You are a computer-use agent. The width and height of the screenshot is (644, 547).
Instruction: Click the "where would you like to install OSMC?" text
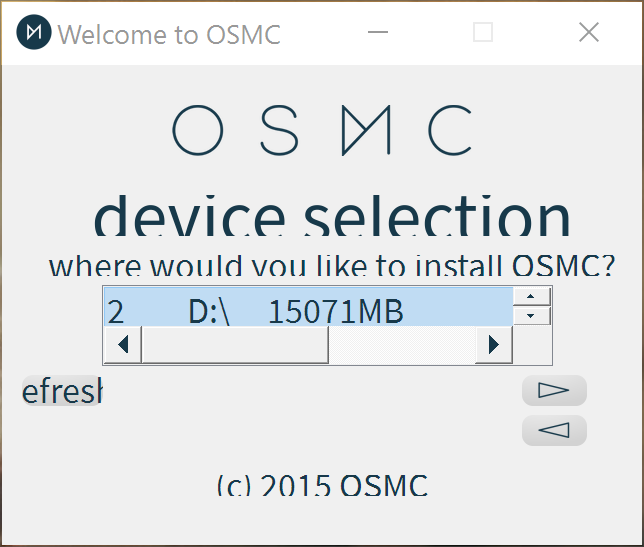(332, 267)
